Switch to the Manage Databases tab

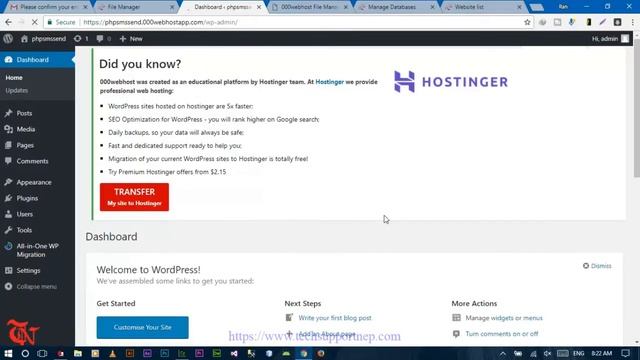[396, 7]
